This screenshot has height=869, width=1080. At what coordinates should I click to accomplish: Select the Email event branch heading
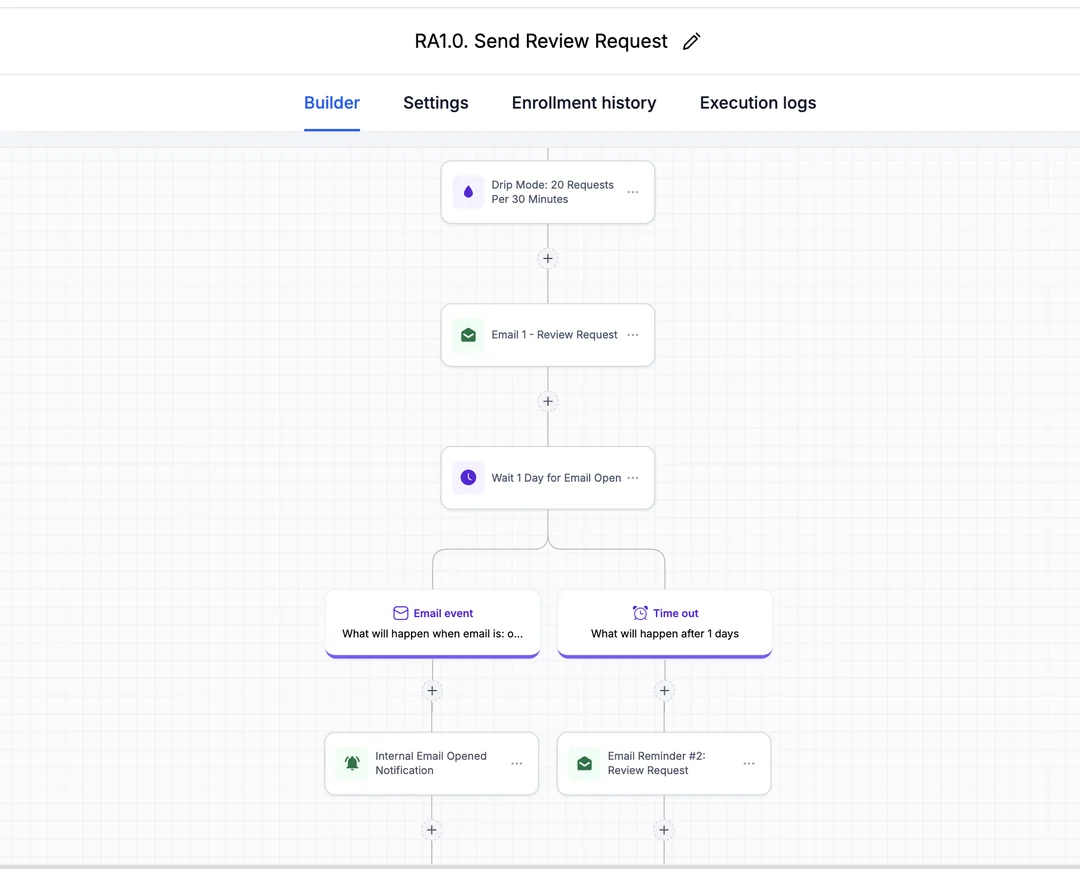(x=443, y=613)
